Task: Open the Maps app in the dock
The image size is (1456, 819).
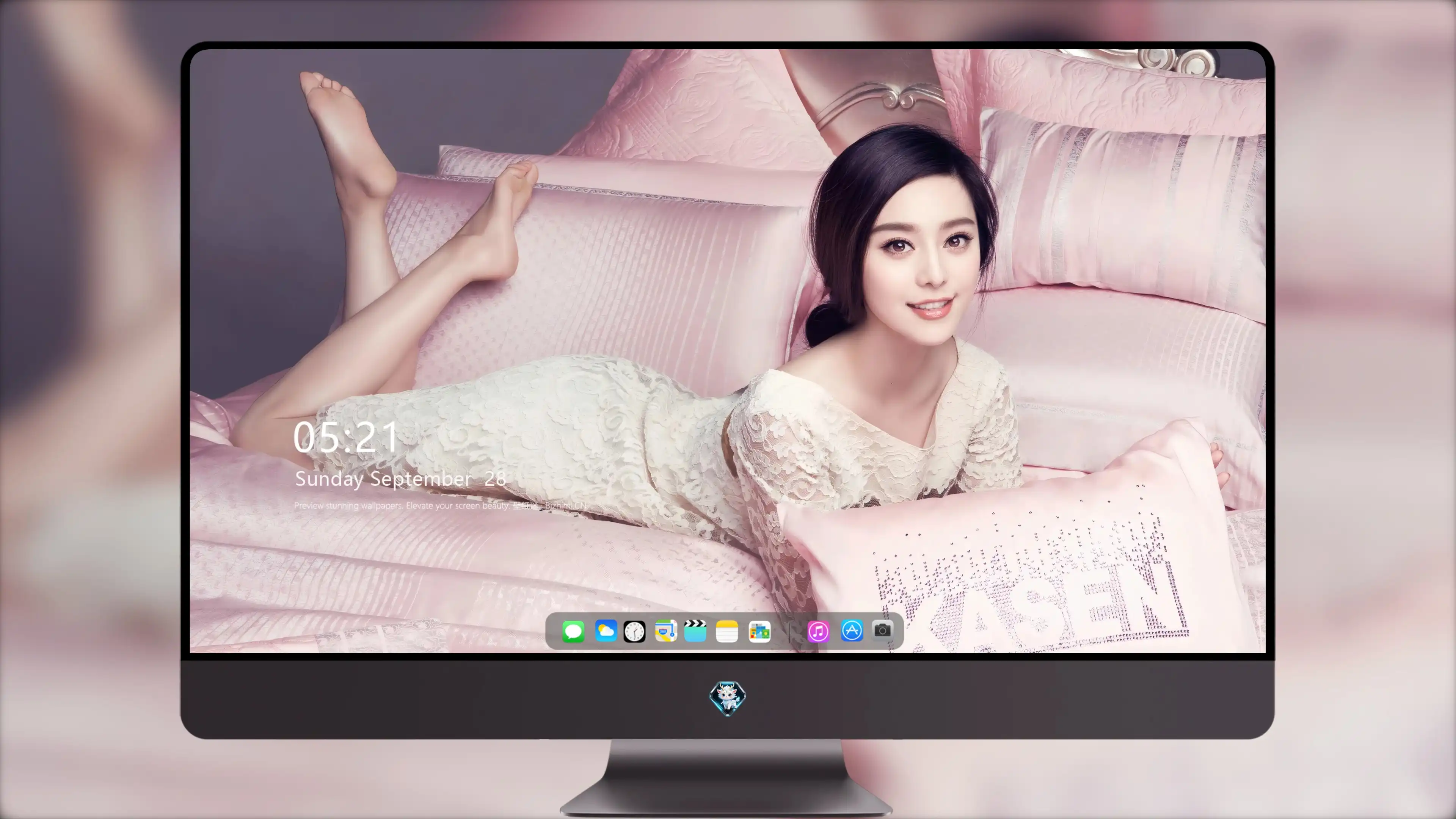Action: (x=666, y=631)
